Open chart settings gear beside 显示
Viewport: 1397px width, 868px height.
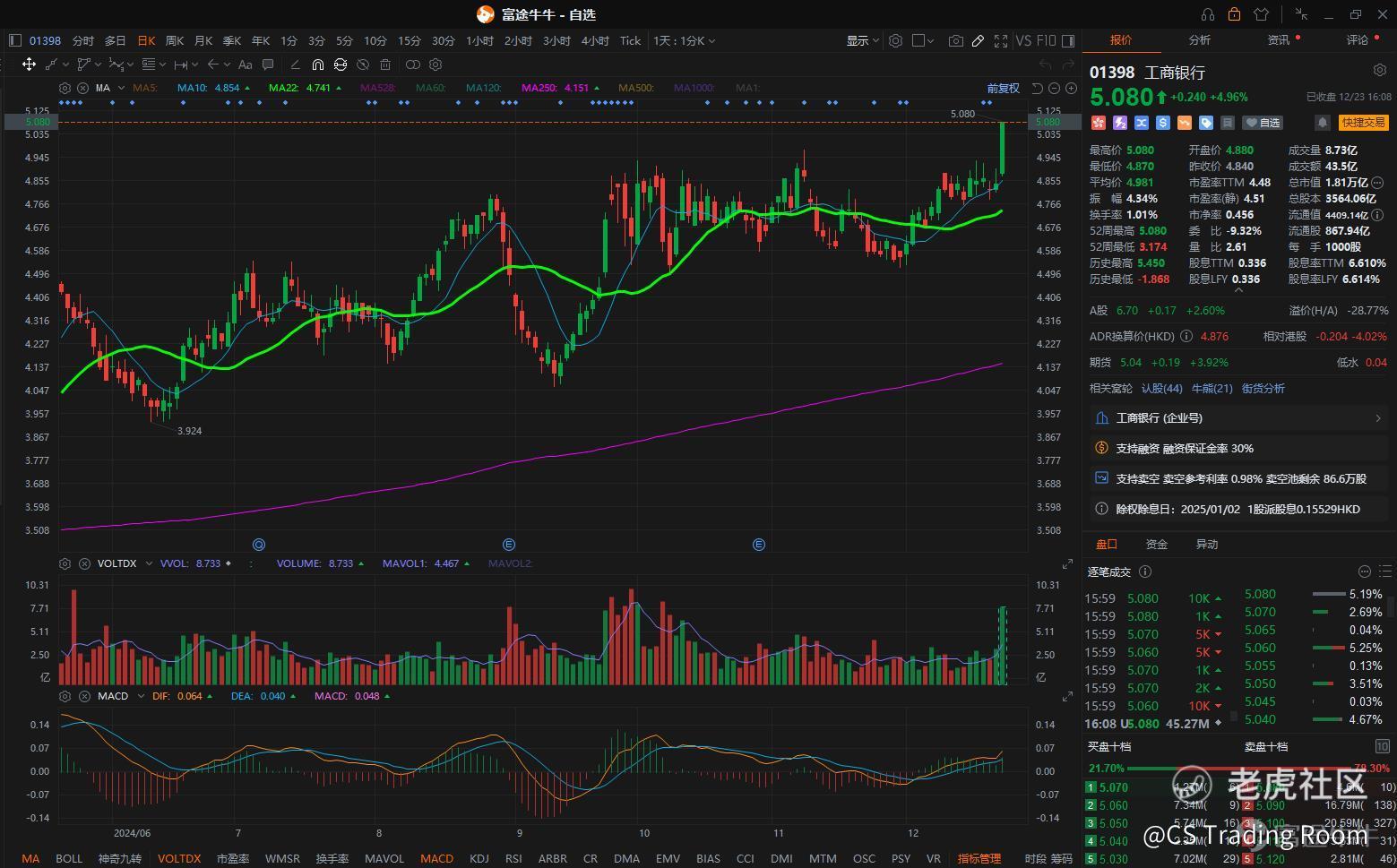[x=895, y=40]
